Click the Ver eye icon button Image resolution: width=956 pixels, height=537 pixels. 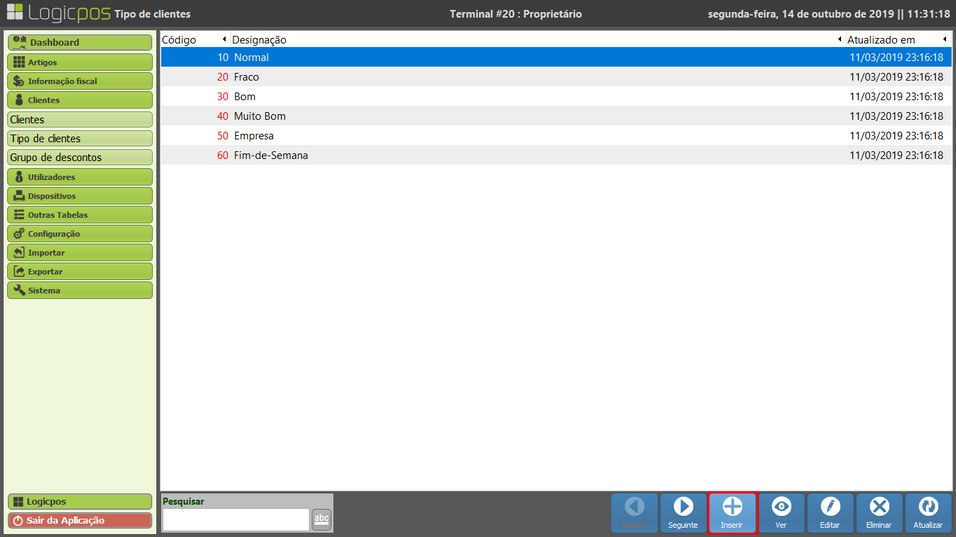[781, 512]
